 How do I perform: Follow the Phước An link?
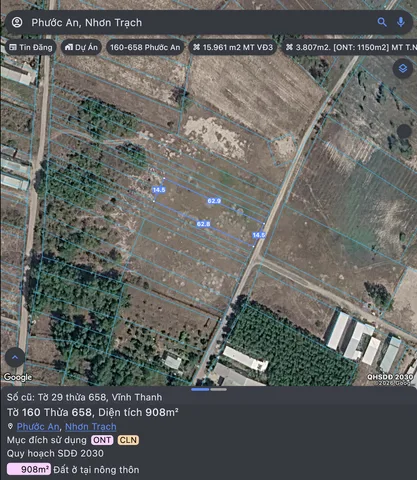coord(38,426)
